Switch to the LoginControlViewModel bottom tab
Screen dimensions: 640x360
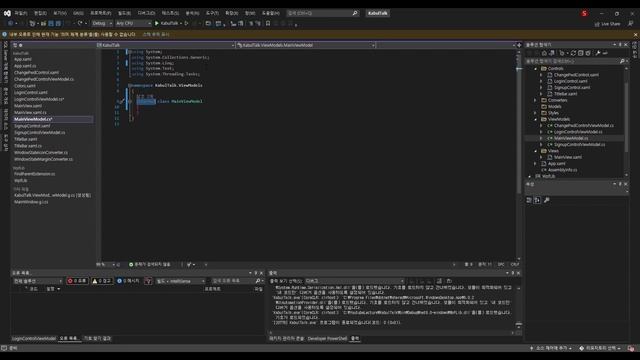coord(34,339)
